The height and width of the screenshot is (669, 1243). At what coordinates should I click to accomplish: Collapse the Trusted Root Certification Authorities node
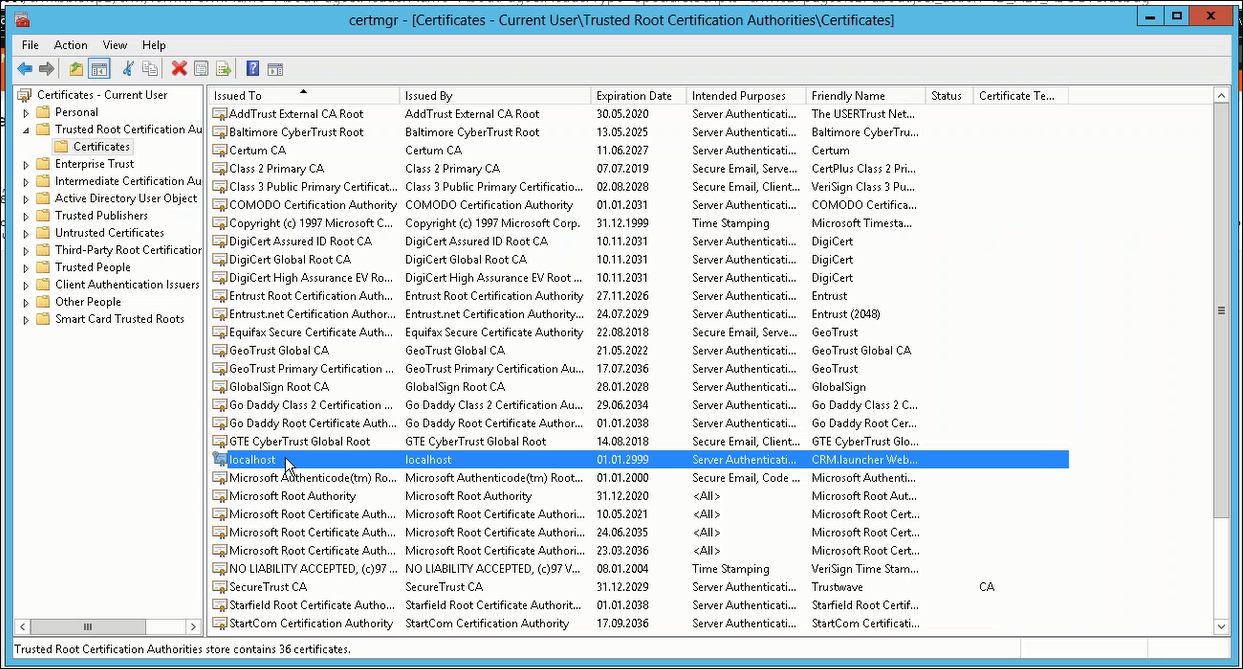pyautogui.click(x=26, y=130)
